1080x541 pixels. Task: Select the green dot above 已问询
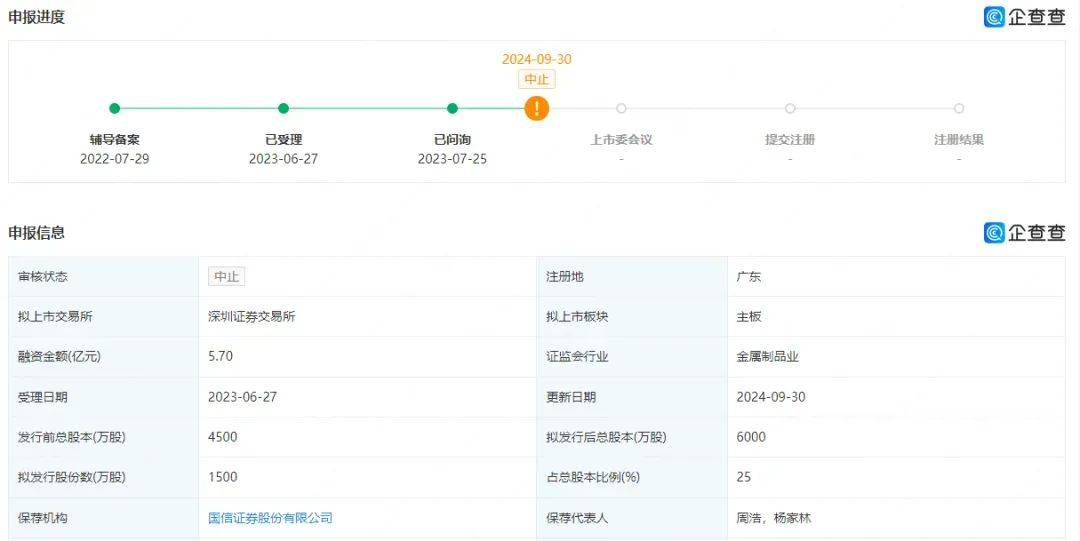tap(453, 108)
